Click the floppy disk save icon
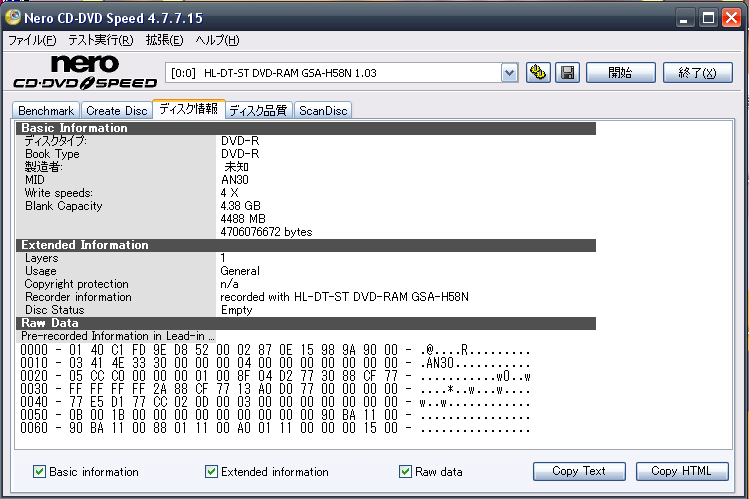This screenshot has height=499, width=749. point(567,73)
